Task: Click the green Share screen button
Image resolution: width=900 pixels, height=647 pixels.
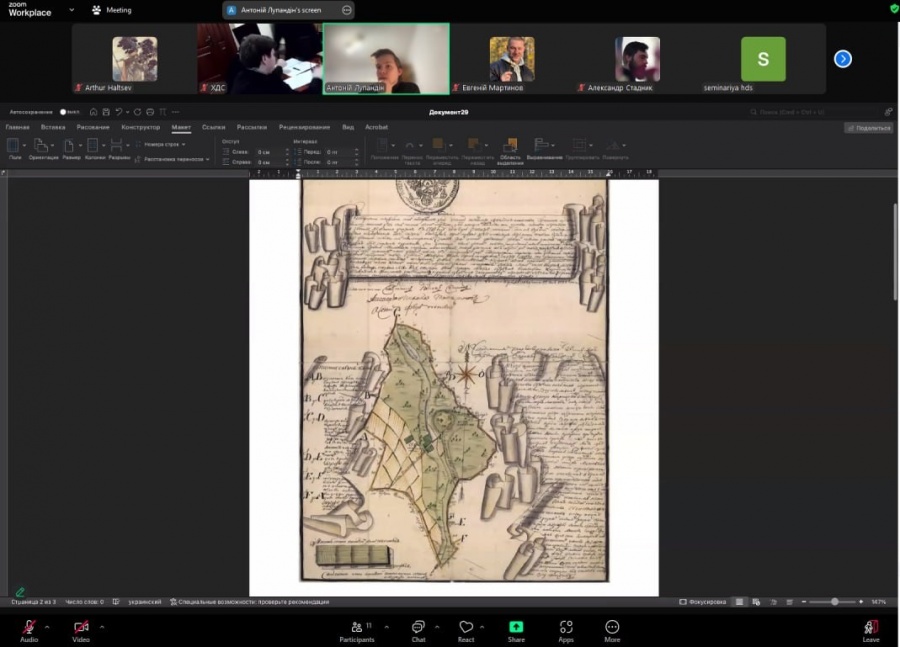Action: 516,630
